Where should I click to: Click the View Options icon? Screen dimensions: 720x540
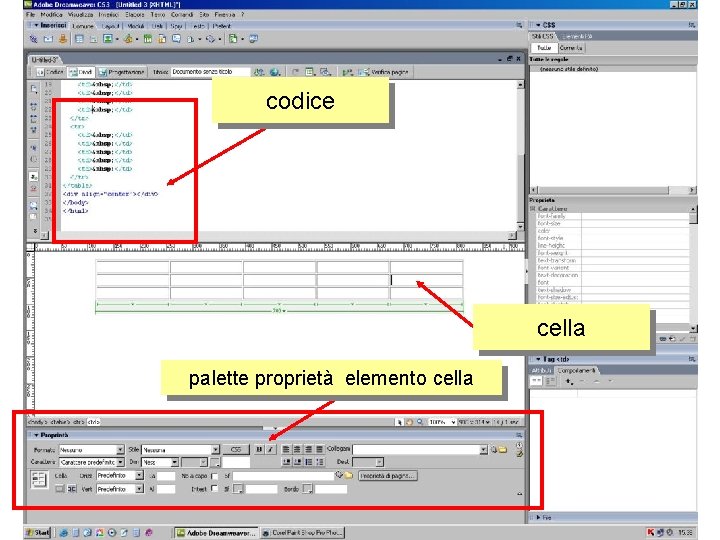310,72
